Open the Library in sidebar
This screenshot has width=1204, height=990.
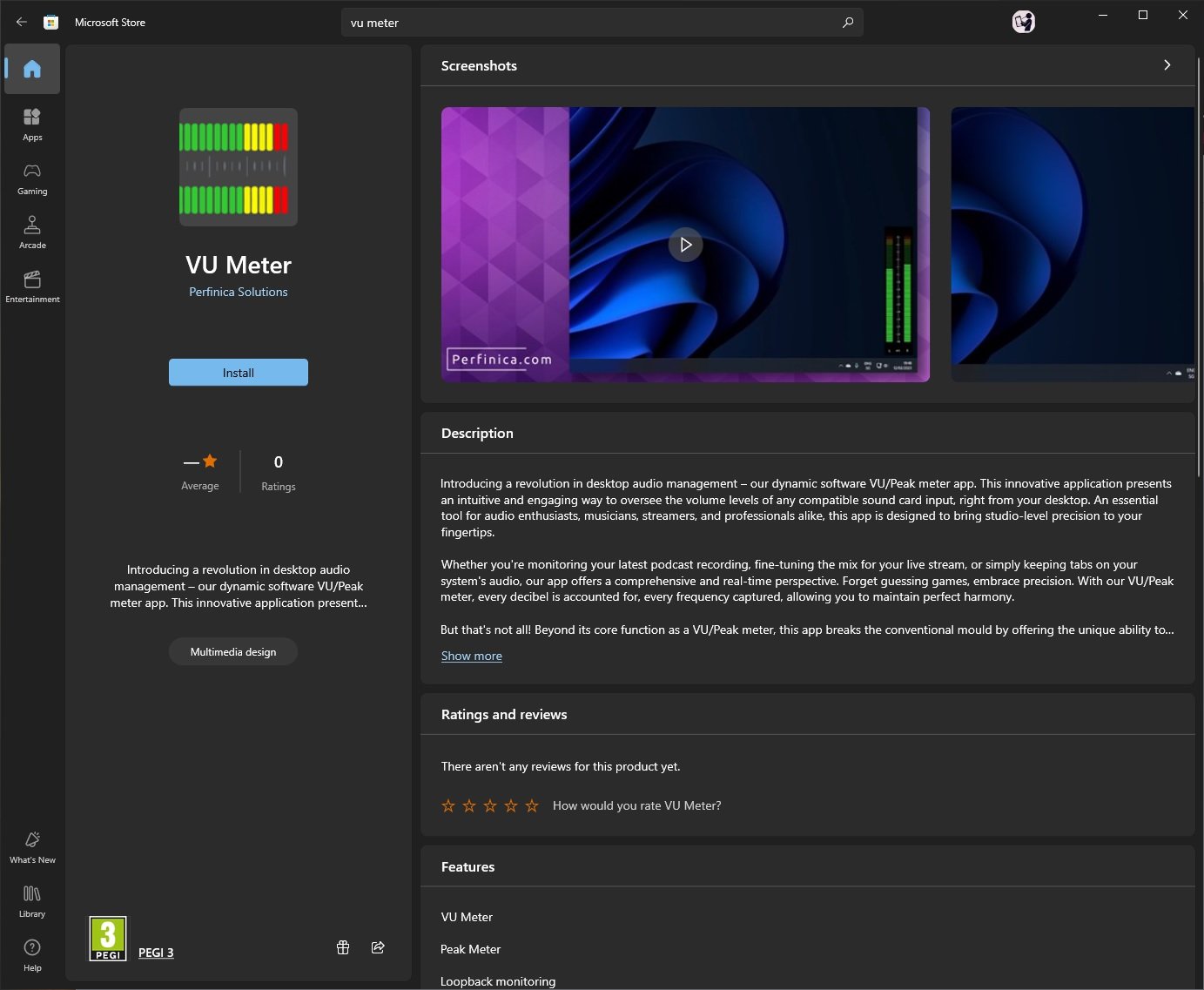tap(32, 900)
